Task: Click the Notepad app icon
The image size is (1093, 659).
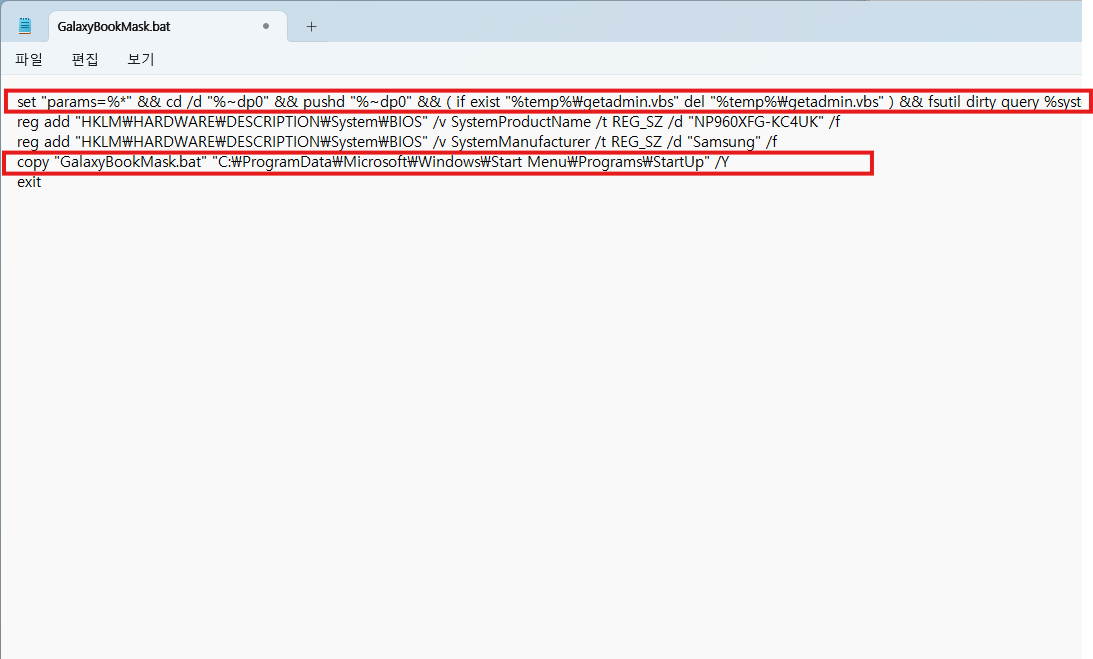Action: pyautogui.click(x=25, y=26)
